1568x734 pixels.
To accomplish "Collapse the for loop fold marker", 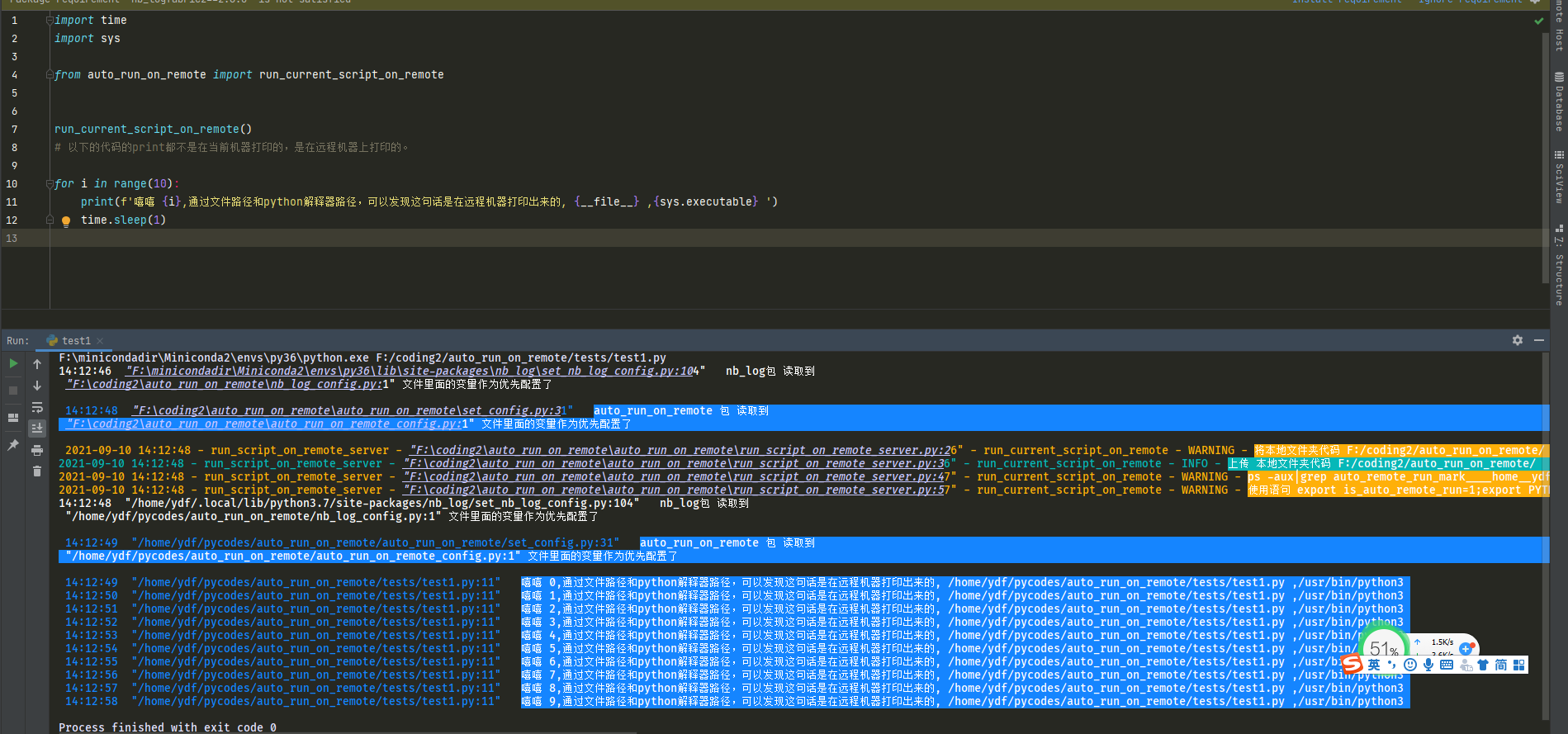I will tap(50, 183).
